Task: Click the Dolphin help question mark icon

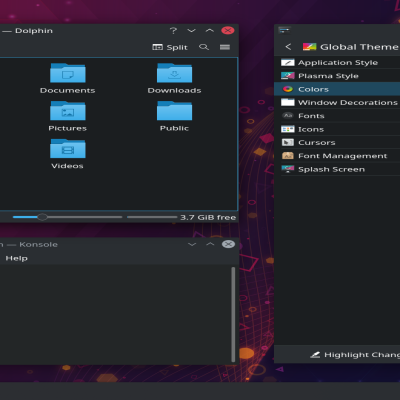Action: pos(173,31)
